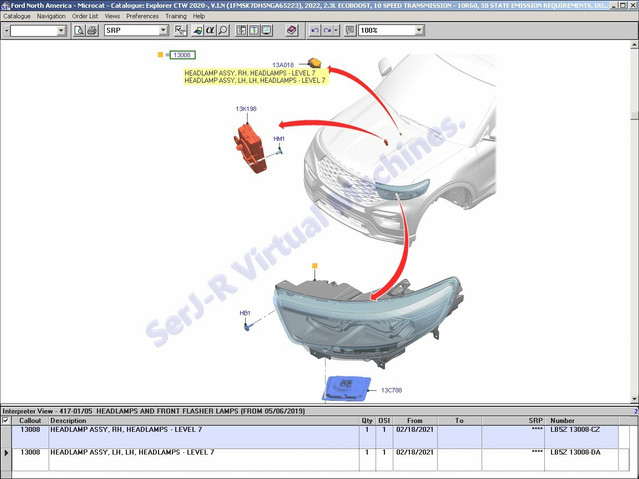This screenshot has height=479, width=639.
Task: Click the To column header
Action: (459, 420)
